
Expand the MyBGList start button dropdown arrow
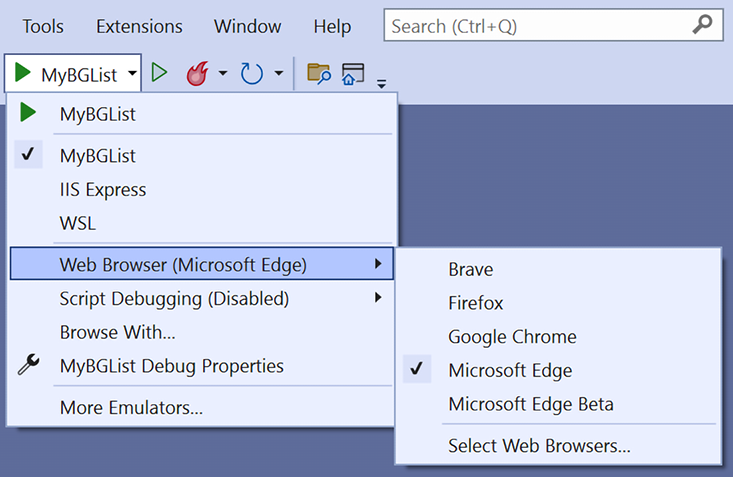click(x=132, y=73)
